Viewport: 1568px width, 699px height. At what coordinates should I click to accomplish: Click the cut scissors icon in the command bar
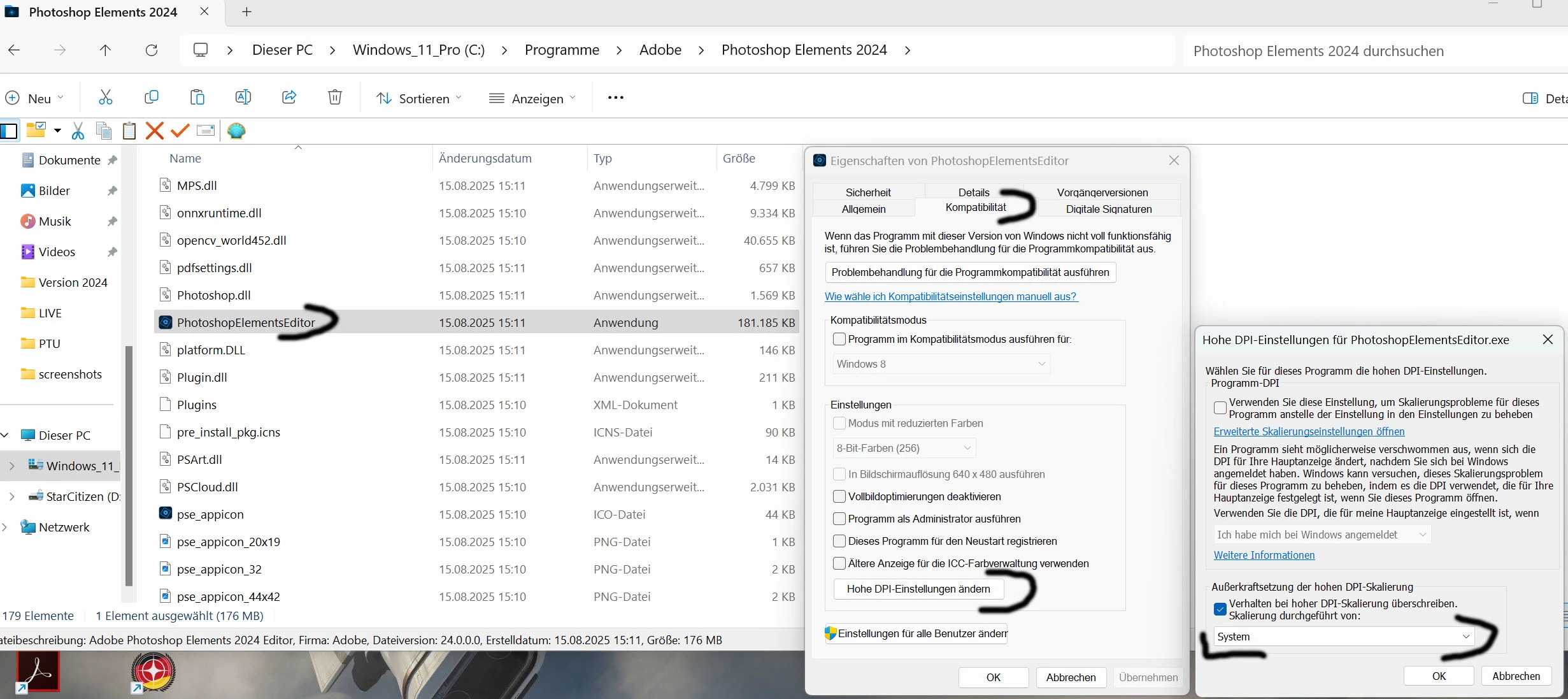[106, 97]
